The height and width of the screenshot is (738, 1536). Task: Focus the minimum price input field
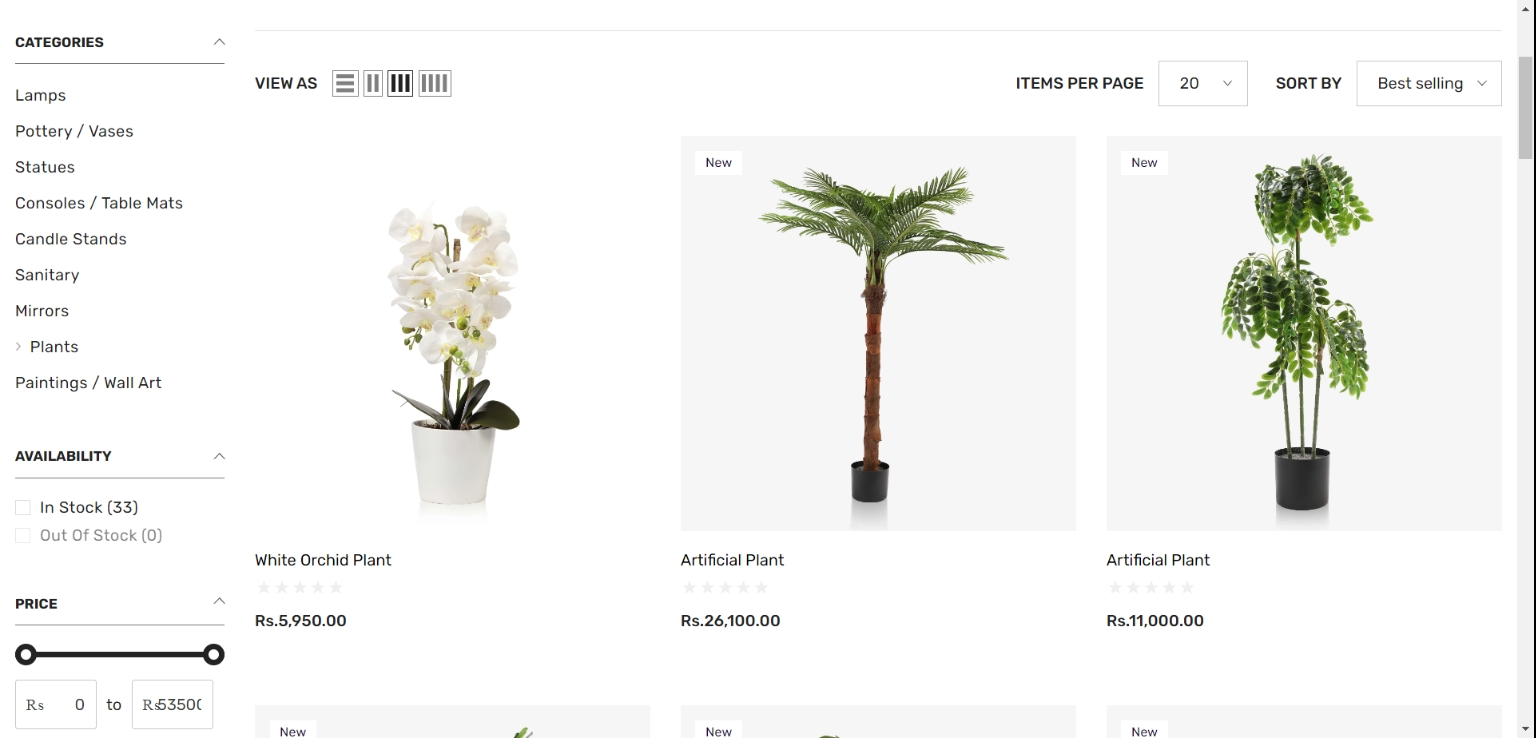coord(56,705)
